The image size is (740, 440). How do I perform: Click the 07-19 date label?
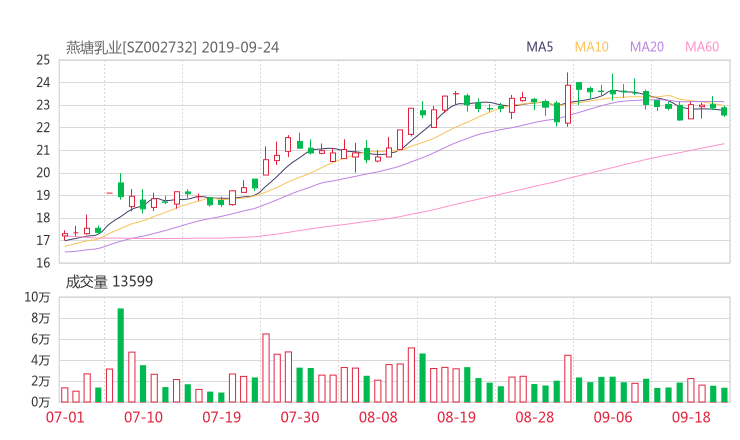point(222,417)
